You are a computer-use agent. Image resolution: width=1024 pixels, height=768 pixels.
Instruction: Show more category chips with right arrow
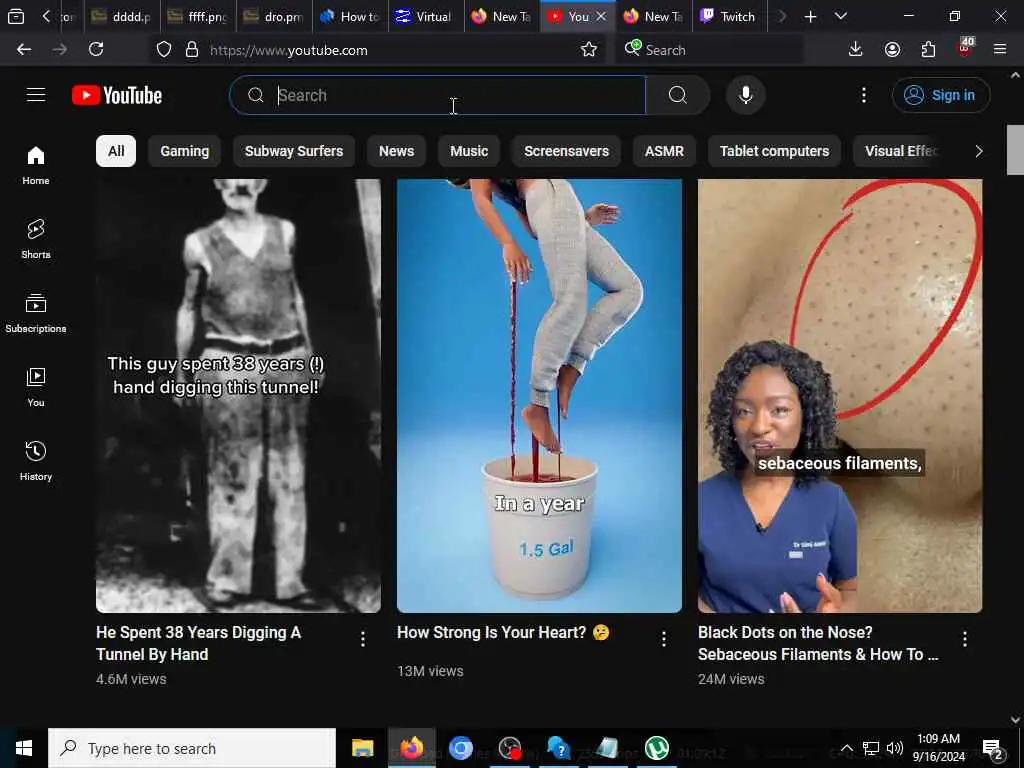tap(978, 151)
